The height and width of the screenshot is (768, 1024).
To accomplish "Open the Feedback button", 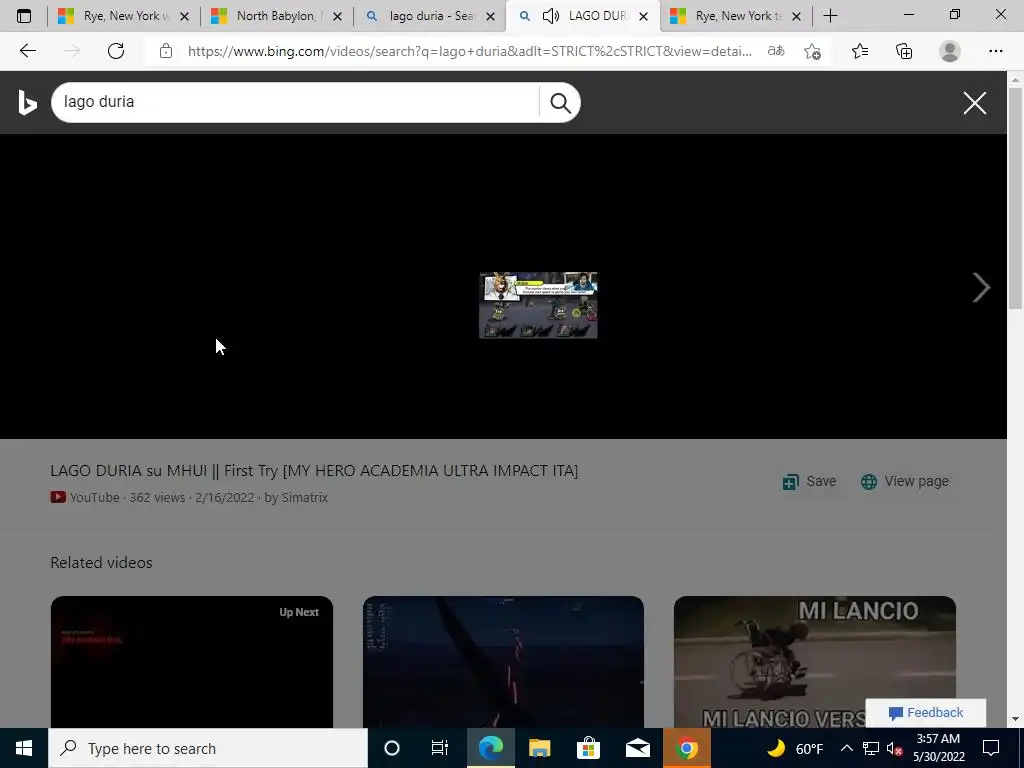I will click(x=925, y=712).
